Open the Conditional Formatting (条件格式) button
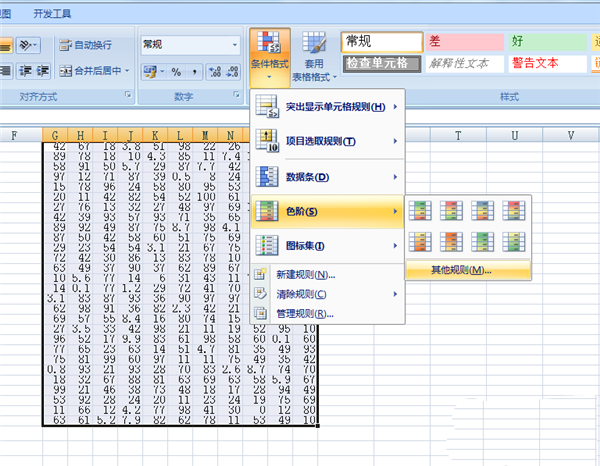The image size is (600, 466). click(270, 57)
